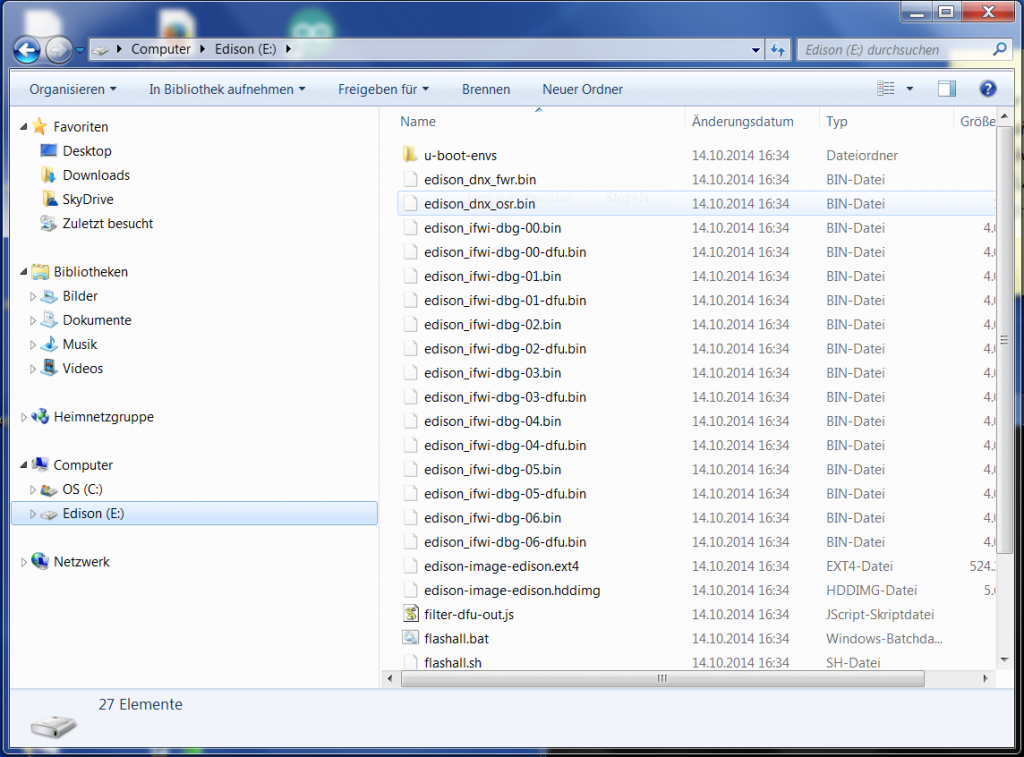This screenshot has width=1024, height=757.
Task: Create a folder with Neuer Ordner
Action: (x=583, y=89)
